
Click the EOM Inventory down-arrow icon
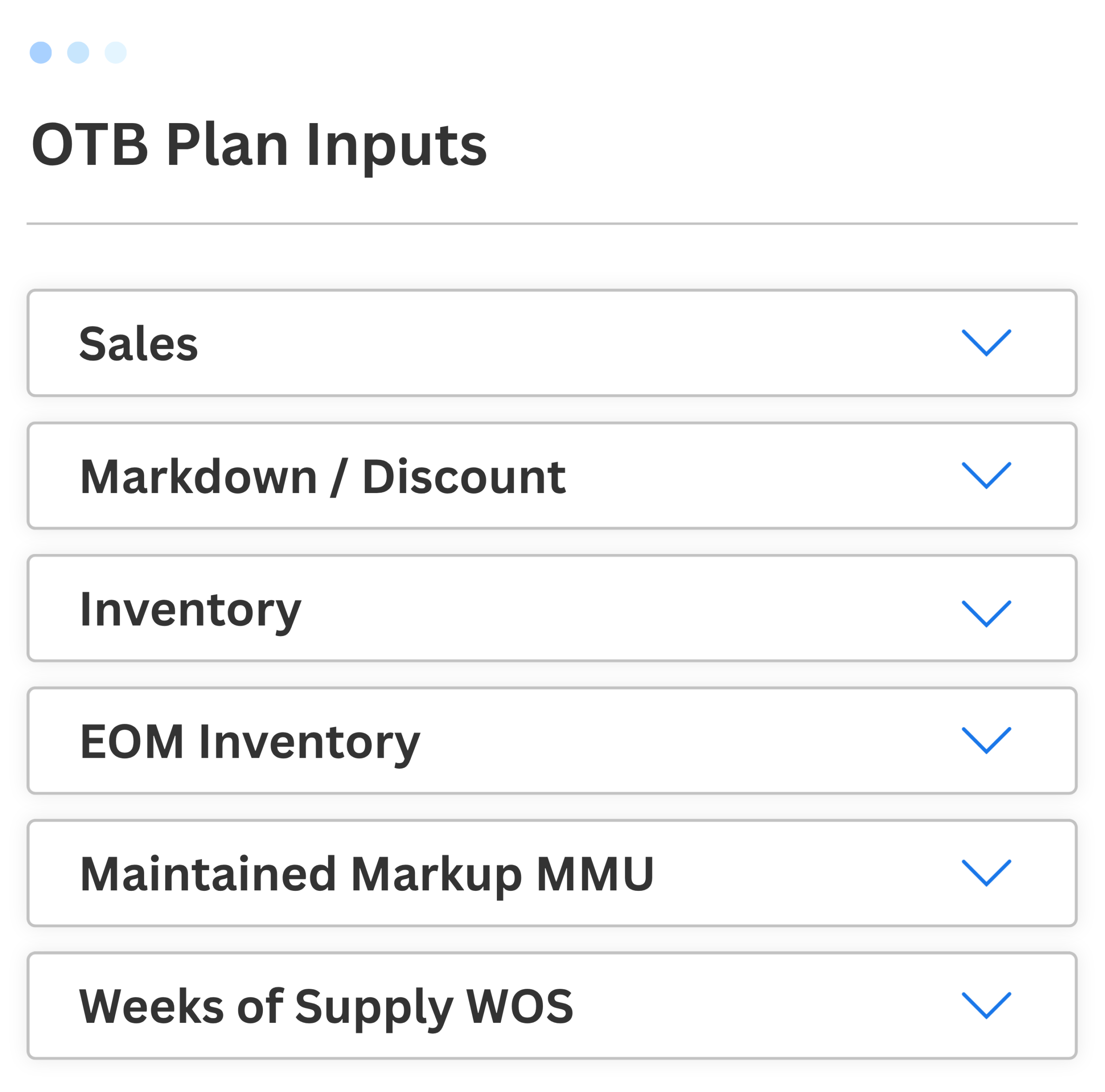click(x=986, y=740)
